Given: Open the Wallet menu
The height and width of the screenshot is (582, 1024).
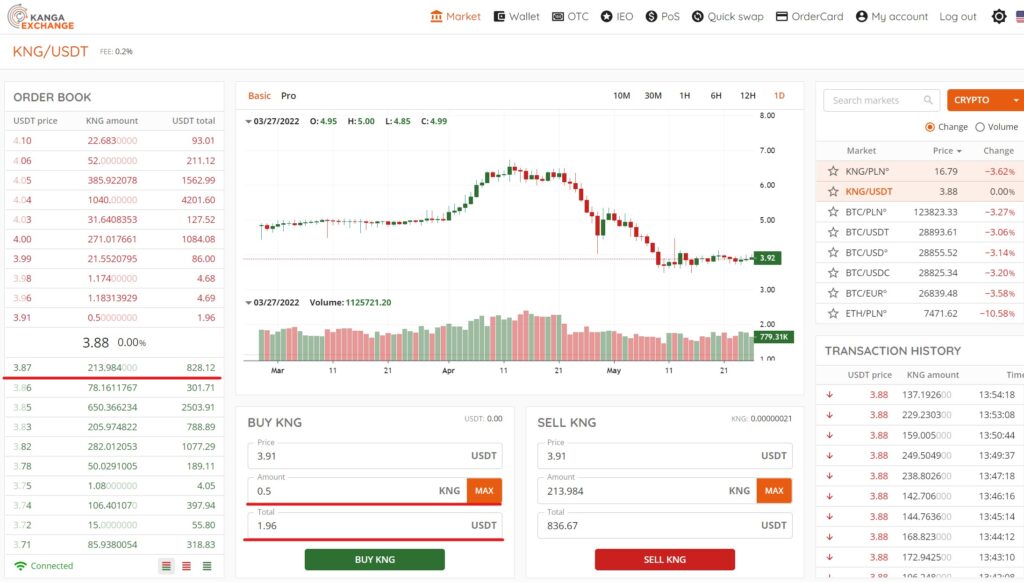Looking at the screenshot, I should coord(516,16).
